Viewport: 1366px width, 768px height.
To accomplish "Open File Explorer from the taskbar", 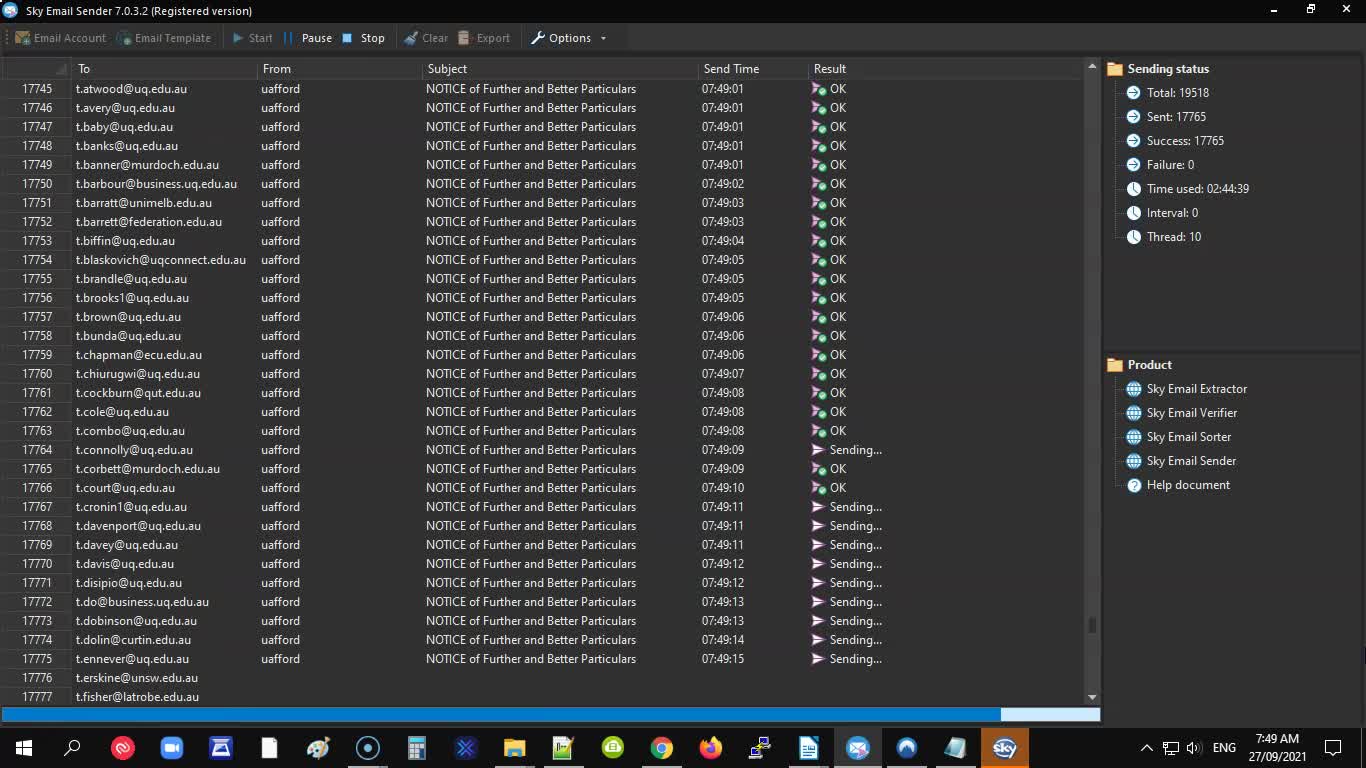I will point(514,747).
